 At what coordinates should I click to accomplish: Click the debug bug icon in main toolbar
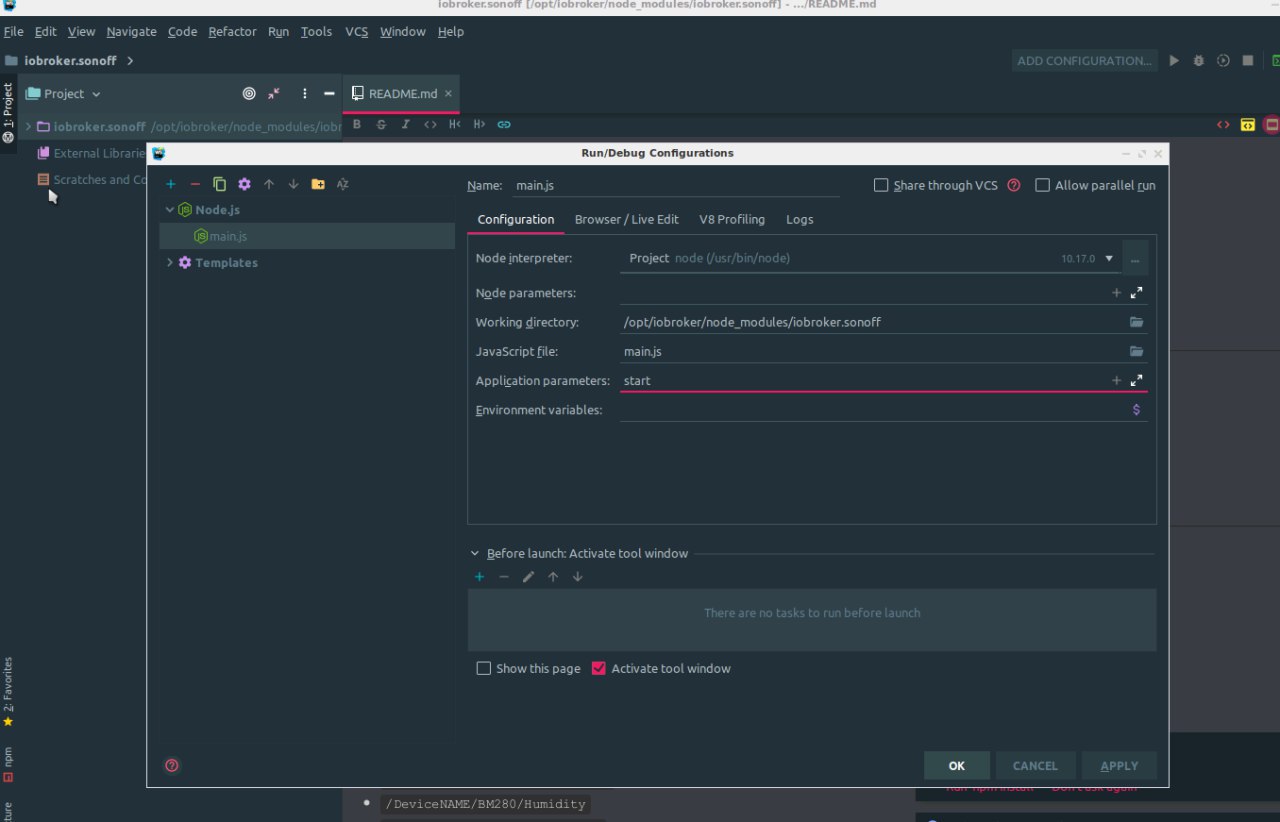1199,61
